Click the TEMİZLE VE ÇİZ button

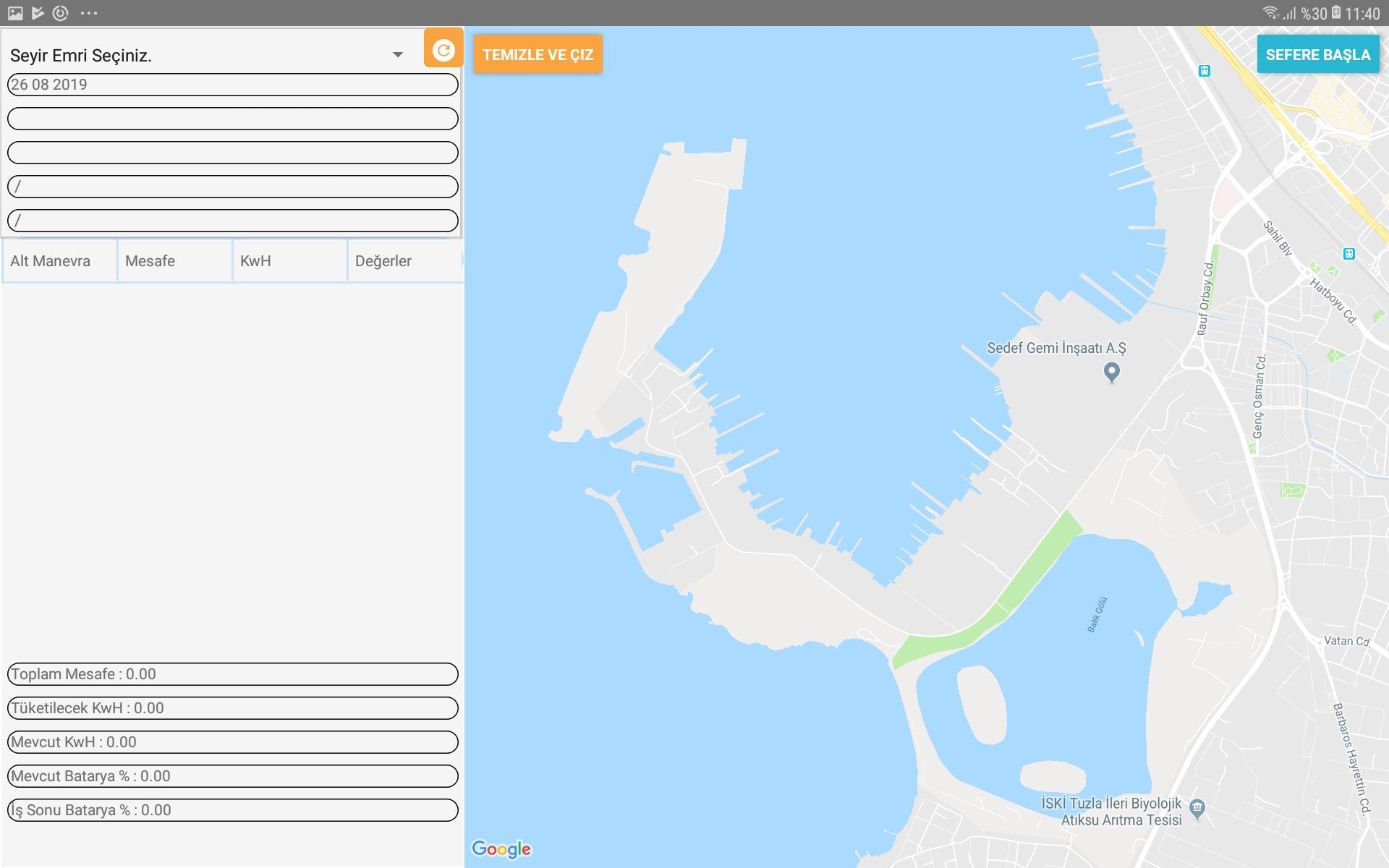point(538,54)
